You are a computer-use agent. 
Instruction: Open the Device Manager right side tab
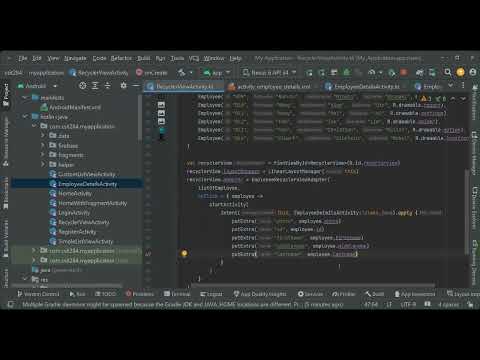474,153
